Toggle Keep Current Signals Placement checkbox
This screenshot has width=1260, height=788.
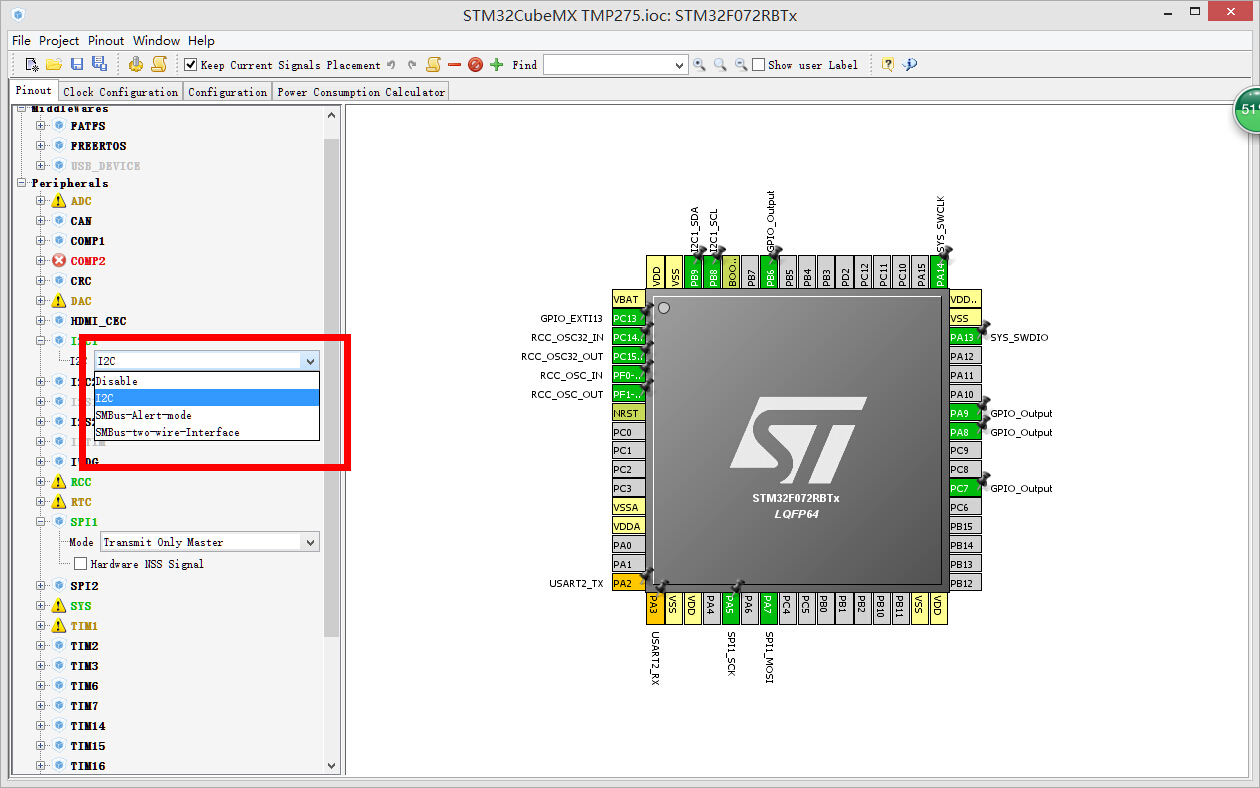click(x=191, y=64)
